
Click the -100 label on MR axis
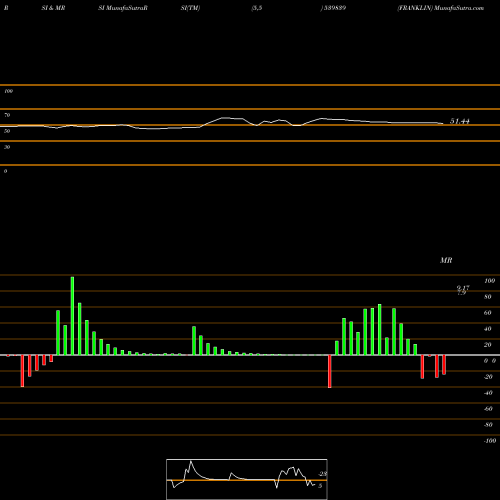coord(490,441)
